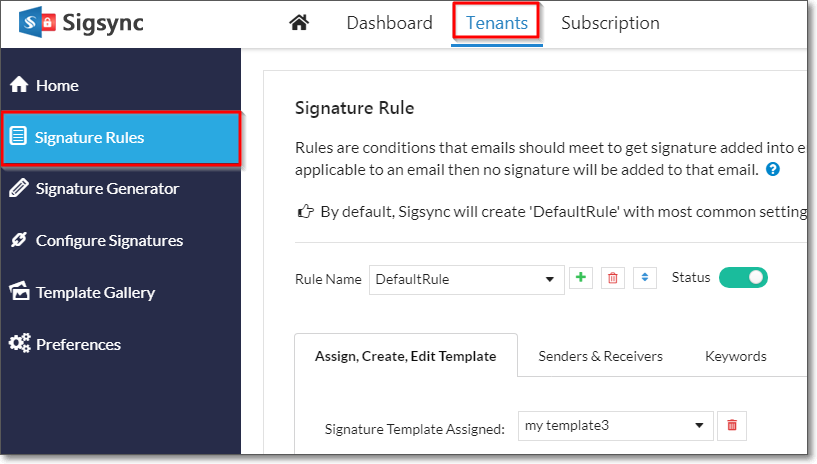Click the Signature Generator pencil icon
The width and height of the screenshot is (817, 464).
tap(19, 188)
